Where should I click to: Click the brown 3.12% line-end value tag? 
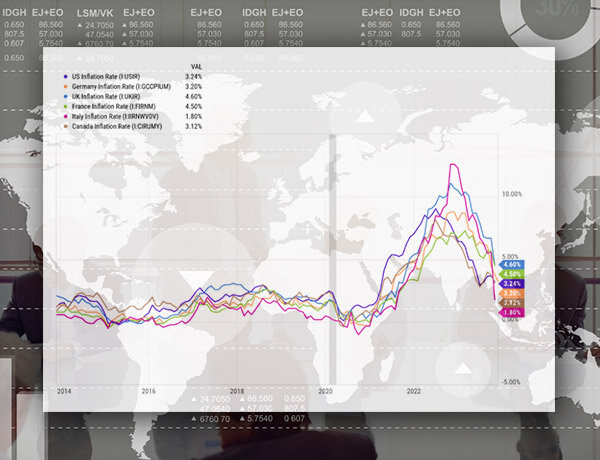512,303
